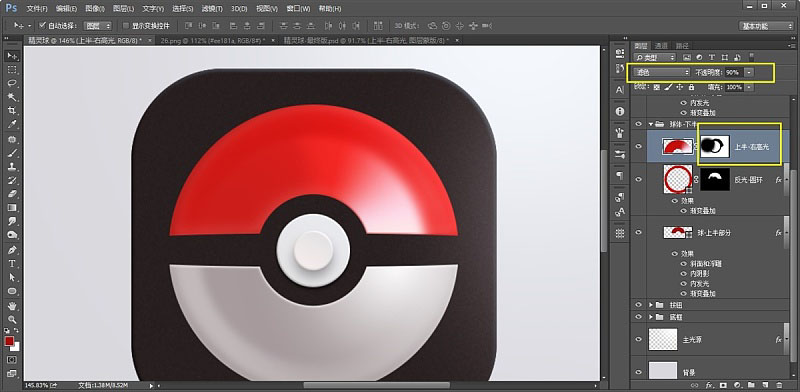Click the text layer filter T icon

click(x=712, y=58)
